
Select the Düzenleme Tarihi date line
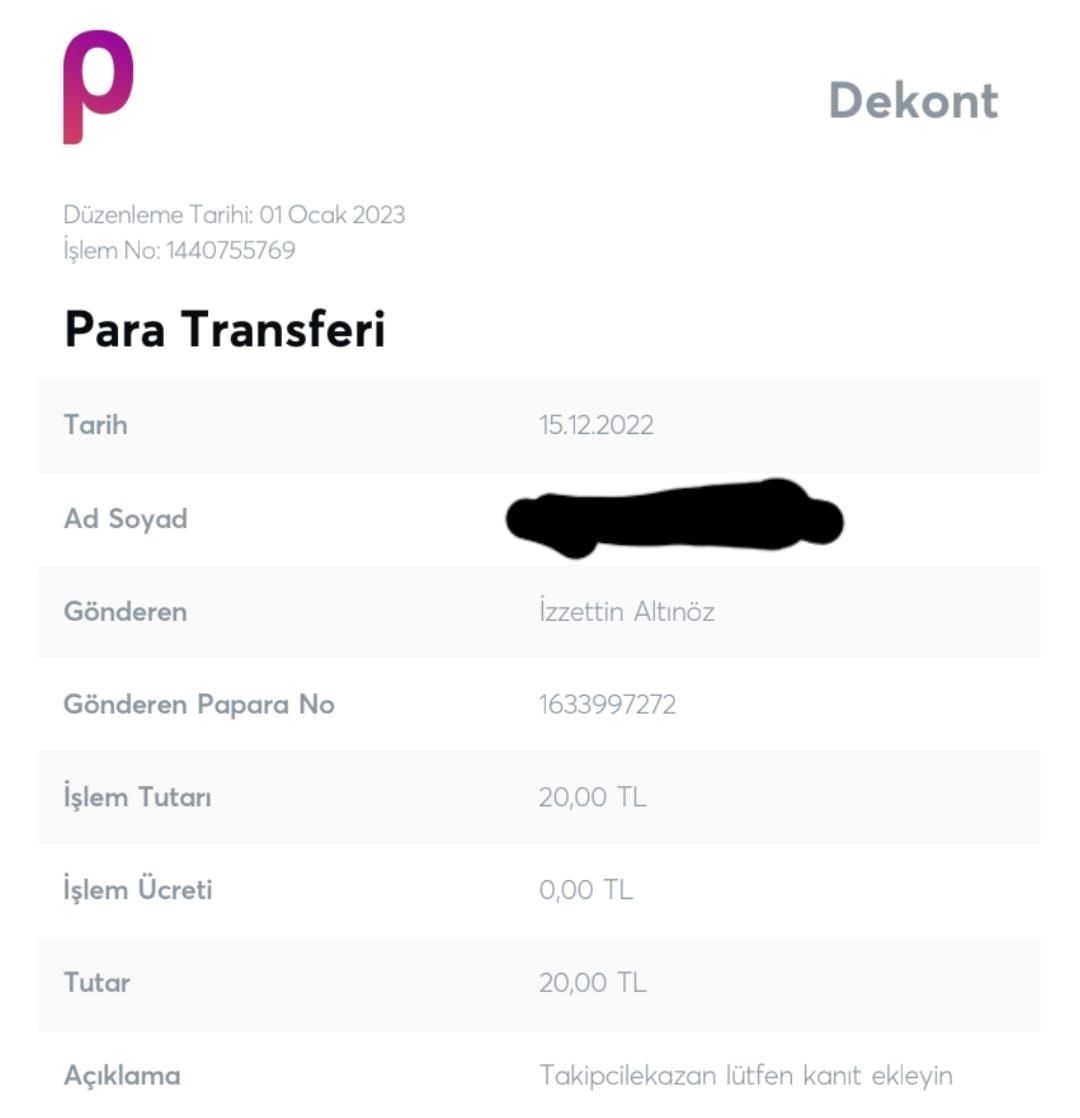[x=234, y=215]
